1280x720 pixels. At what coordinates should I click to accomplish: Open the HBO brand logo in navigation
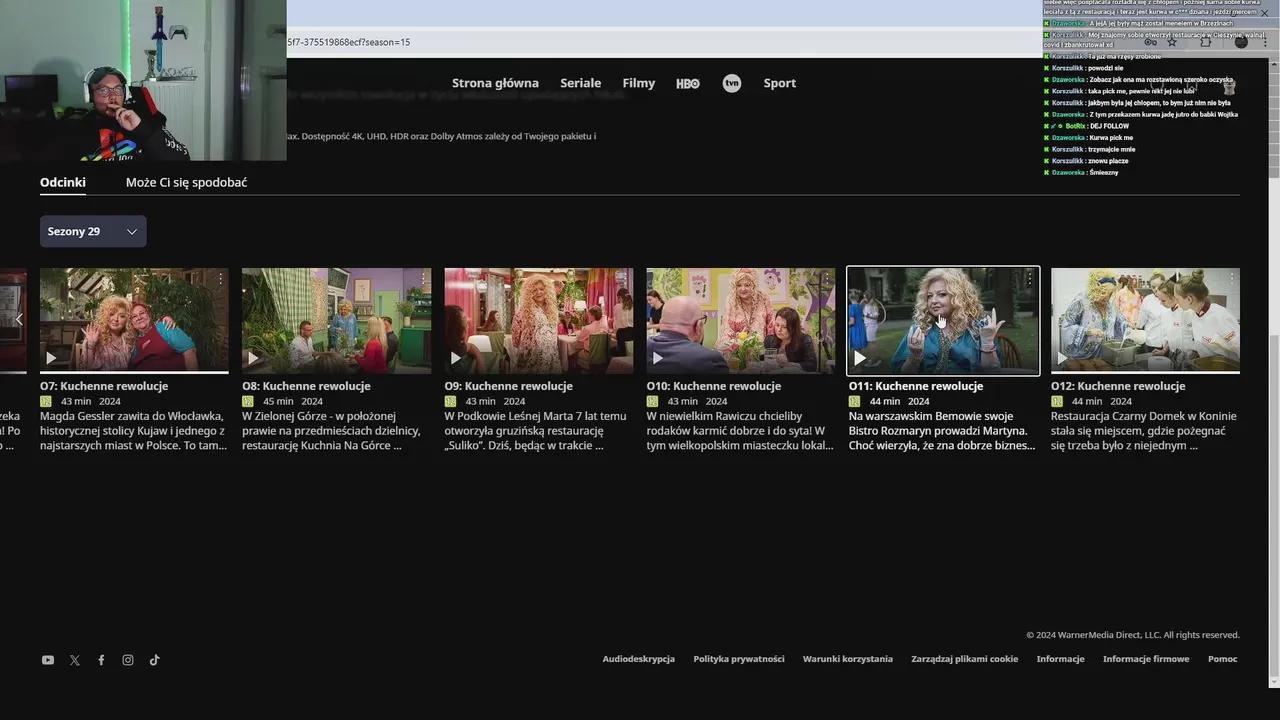pos(688,84)
